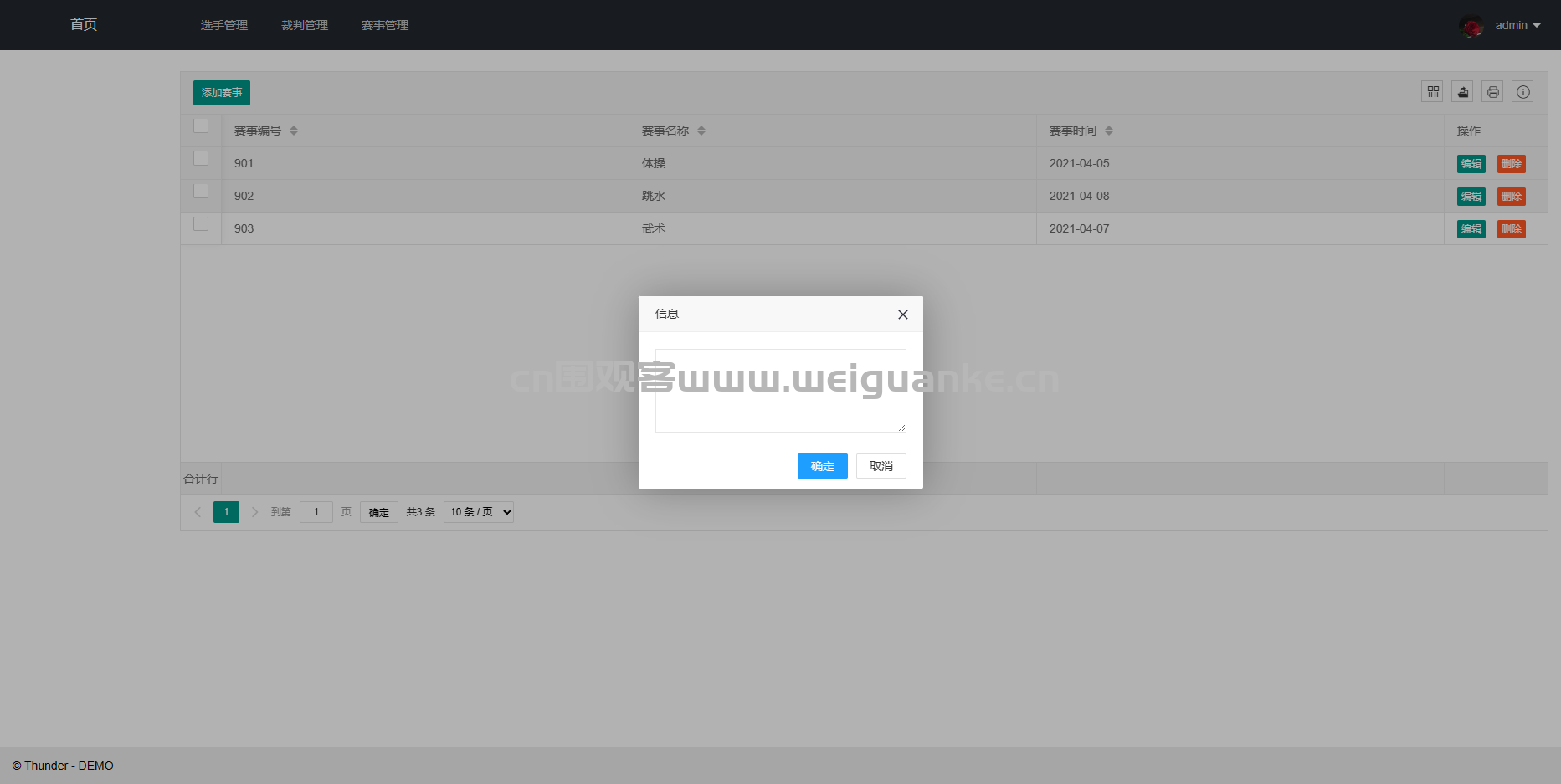Image resolution: width=1561 pixels, height=784 pixels.
Task: Click the admin avatar image
Action: (x=1471, y=26)
